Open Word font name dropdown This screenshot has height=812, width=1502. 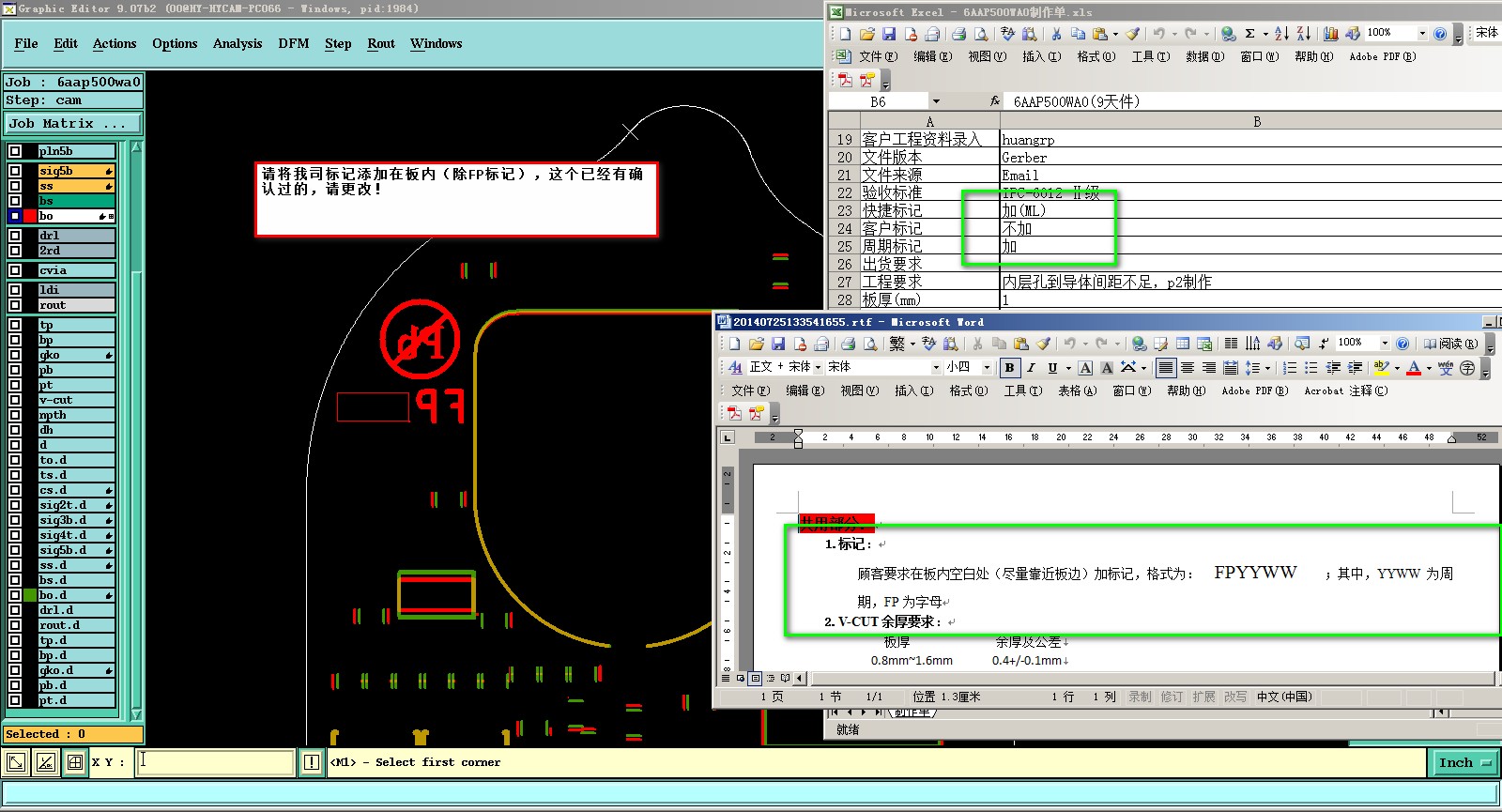click(x=936, y=367)
